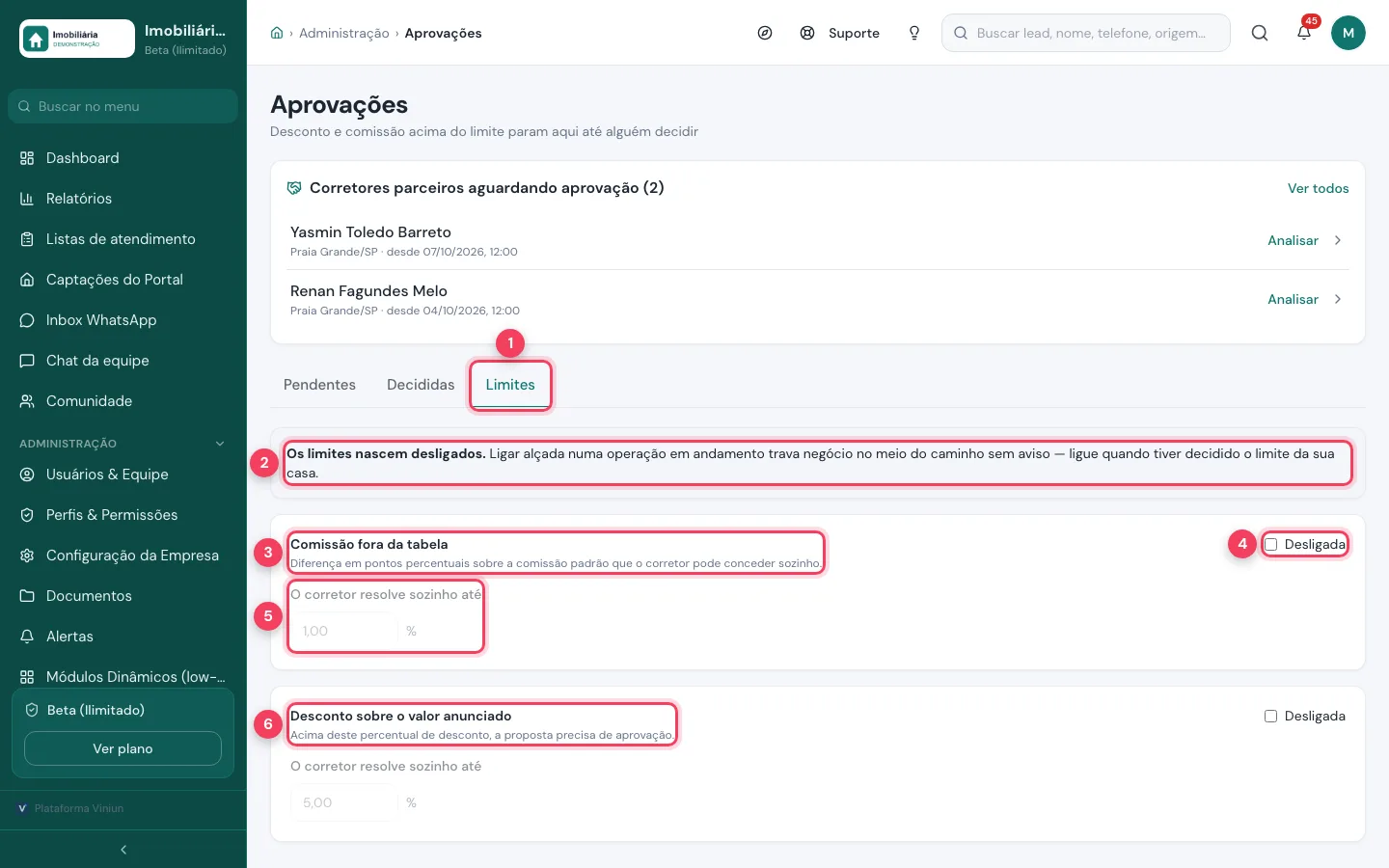This screenshot has width=1389, height=868.
Task: Open Configuração da Empresa
Action: 123,556
